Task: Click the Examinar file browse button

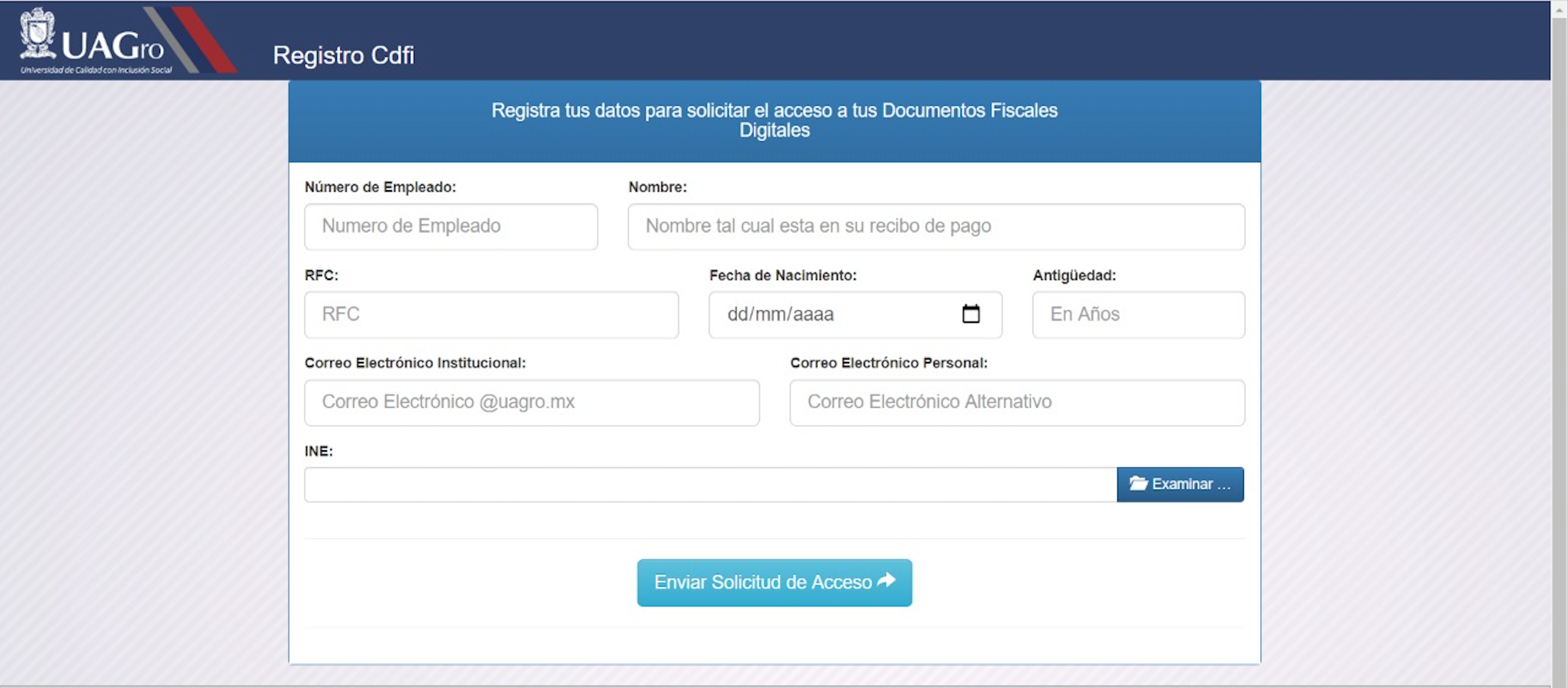Action: [1180, 485]
